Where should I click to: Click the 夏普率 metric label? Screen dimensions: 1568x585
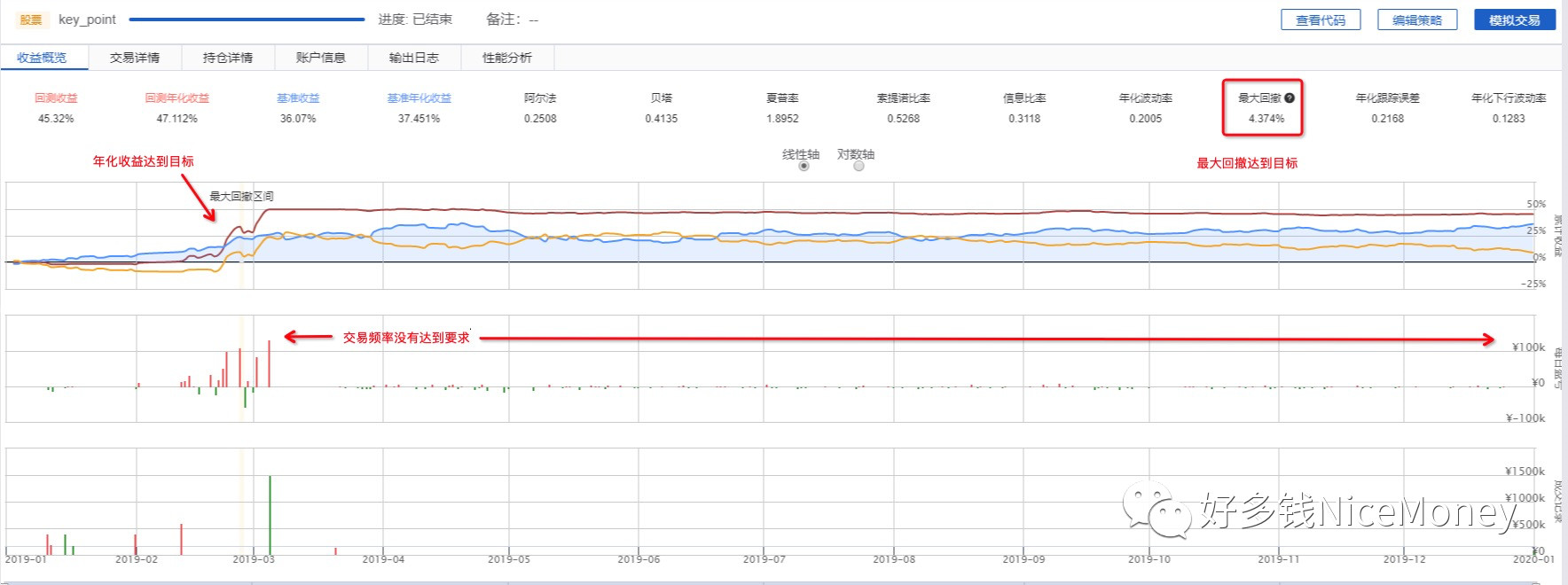pos(782,98)
